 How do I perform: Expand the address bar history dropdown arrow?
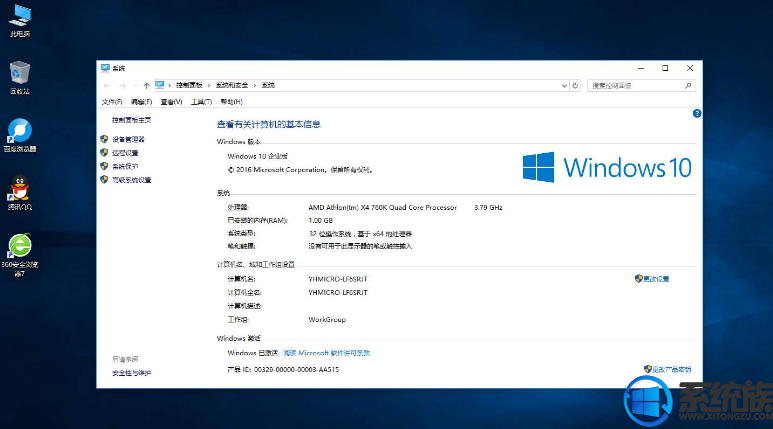point(566,86)
